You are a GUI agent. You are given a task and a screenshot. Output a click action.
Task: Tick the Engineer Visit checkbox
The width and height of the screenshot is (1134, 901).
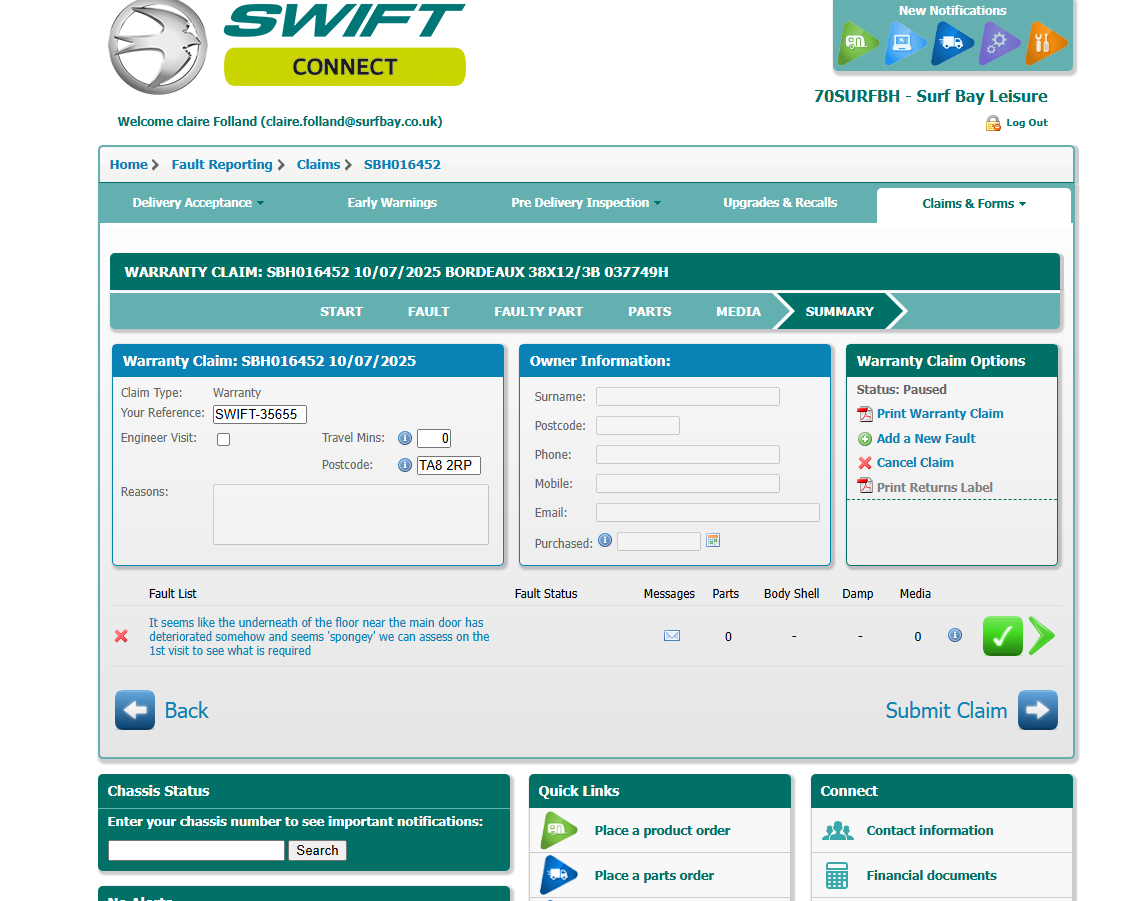(223, 440)
